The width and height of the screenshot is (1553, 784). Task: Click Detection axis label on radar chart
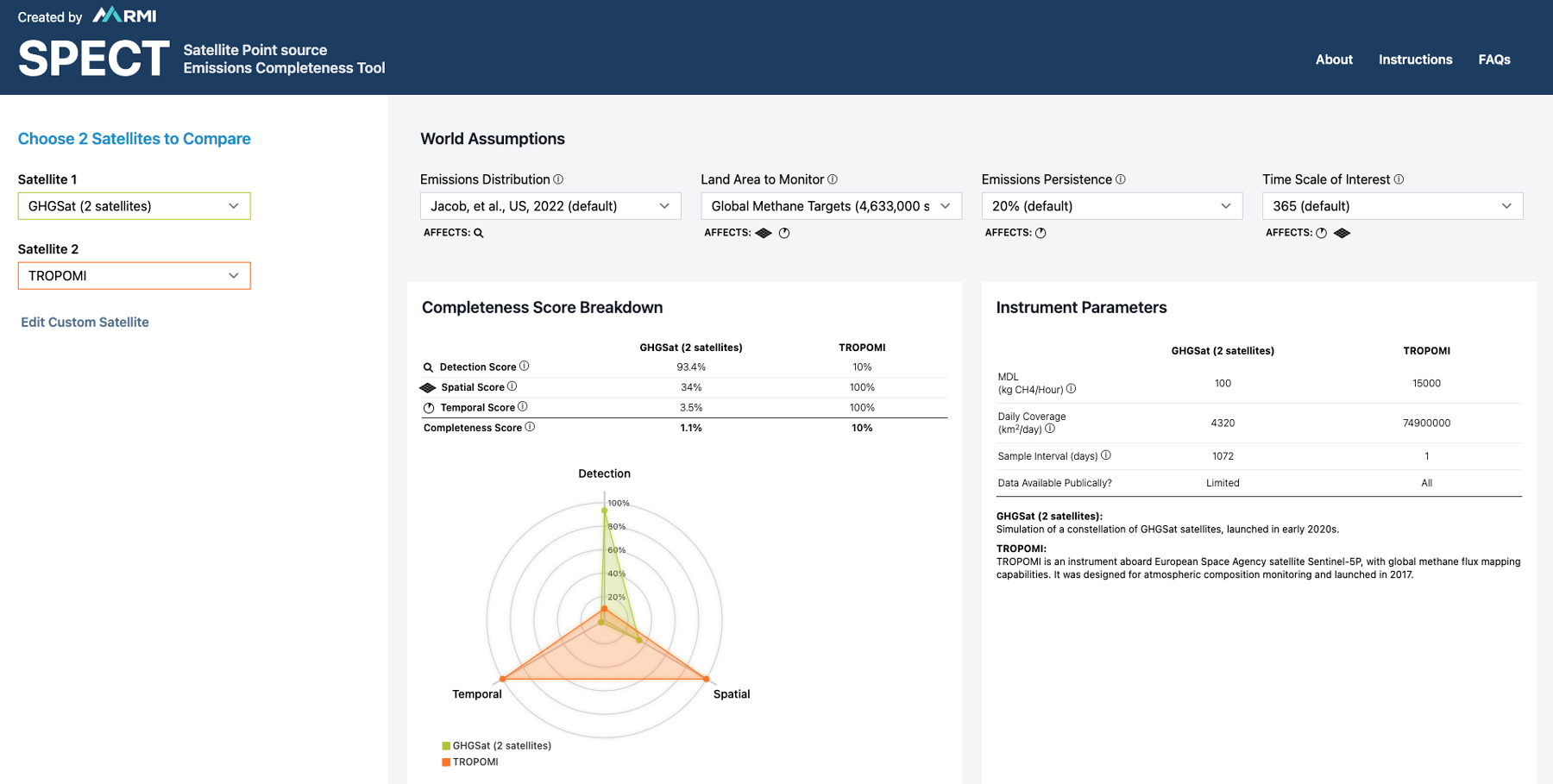point(604,474)
